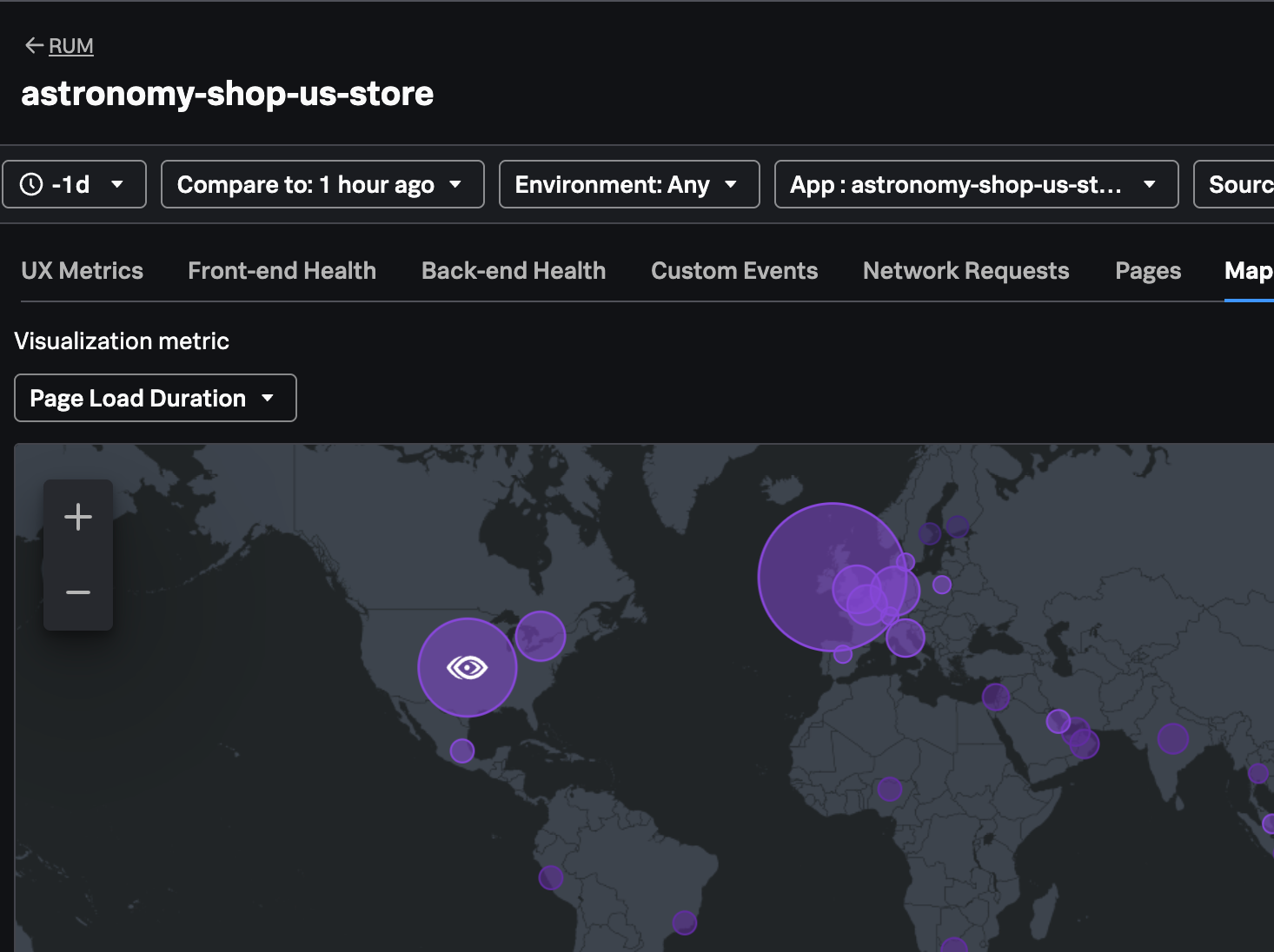Click the back arrow icon next to RUM

33,45
